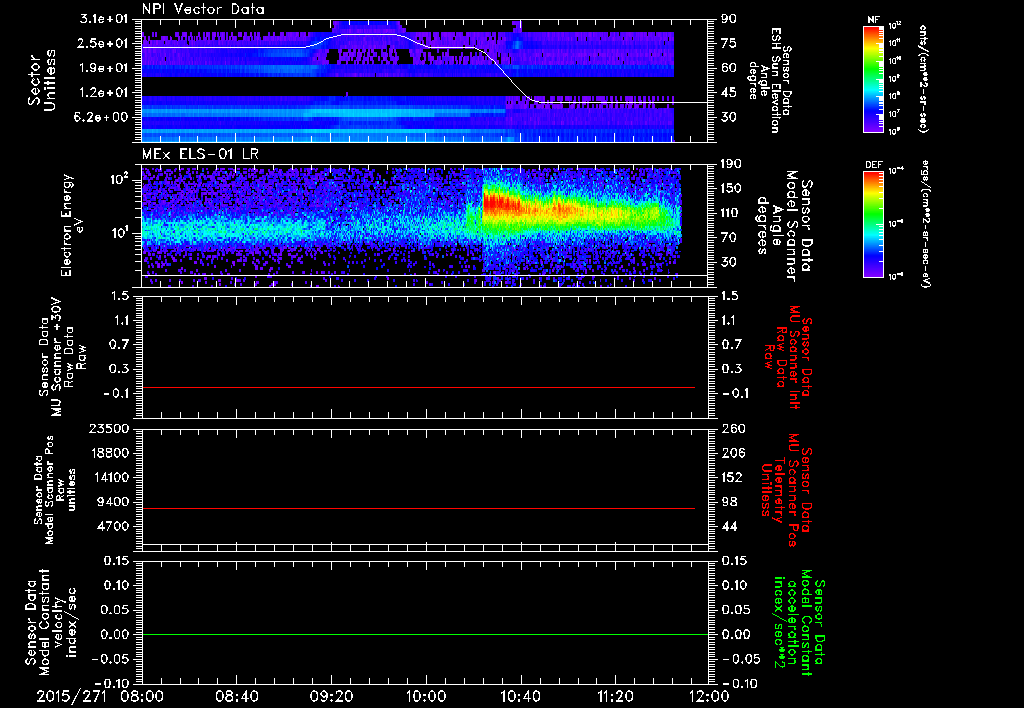This screenshot has height=708, width=1024.
Task: Click the 'DEF' label above the color bar
Action: click(x=874, y=165)
